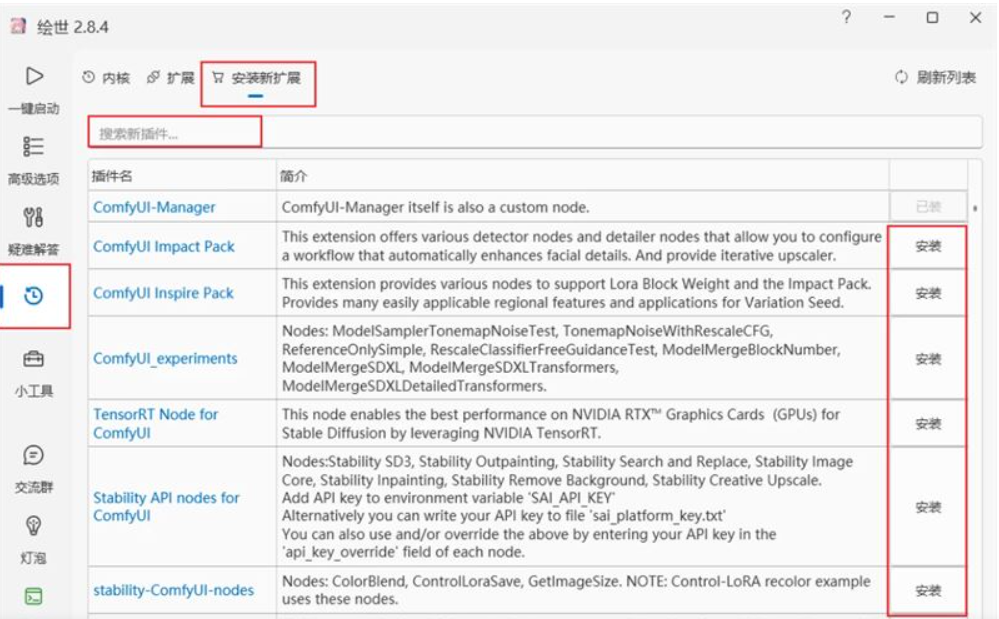Screen dimensions: 999x619
Task: Click the one-click launch play icon
Action: click(x=34, y=76)
